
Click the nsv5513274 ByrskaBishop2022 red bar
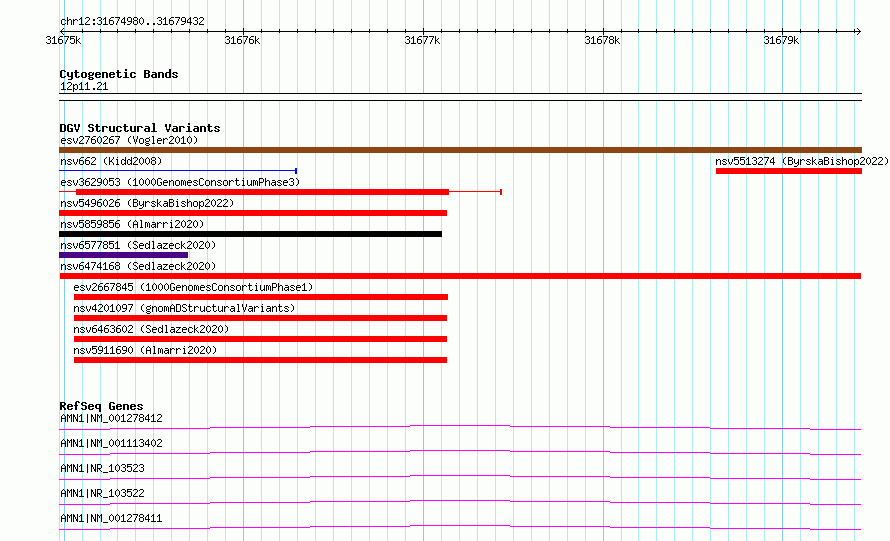(789, 171)
